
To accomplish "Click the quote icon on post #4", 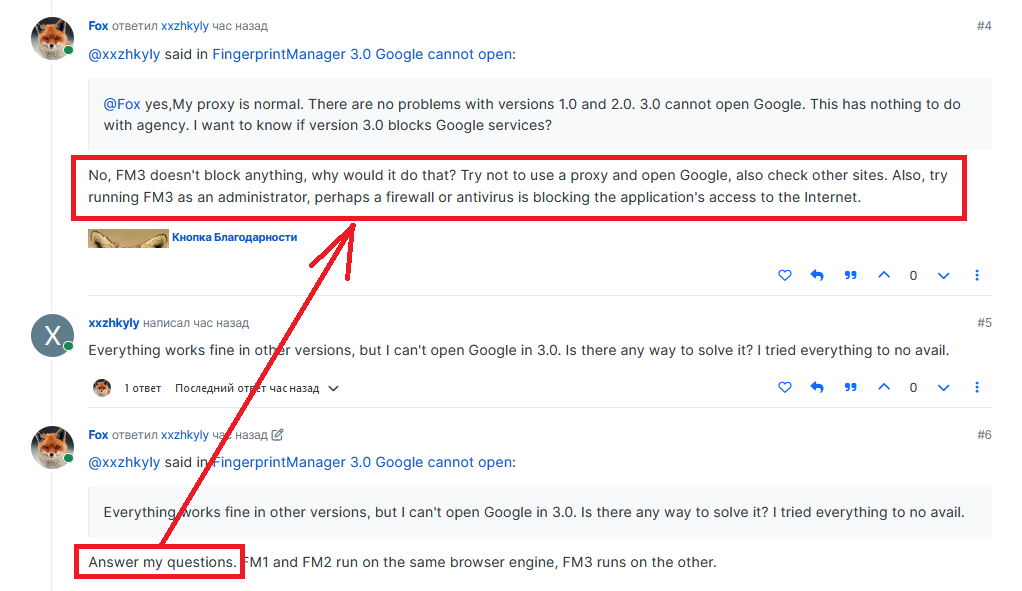I will (x=851, y=275).
